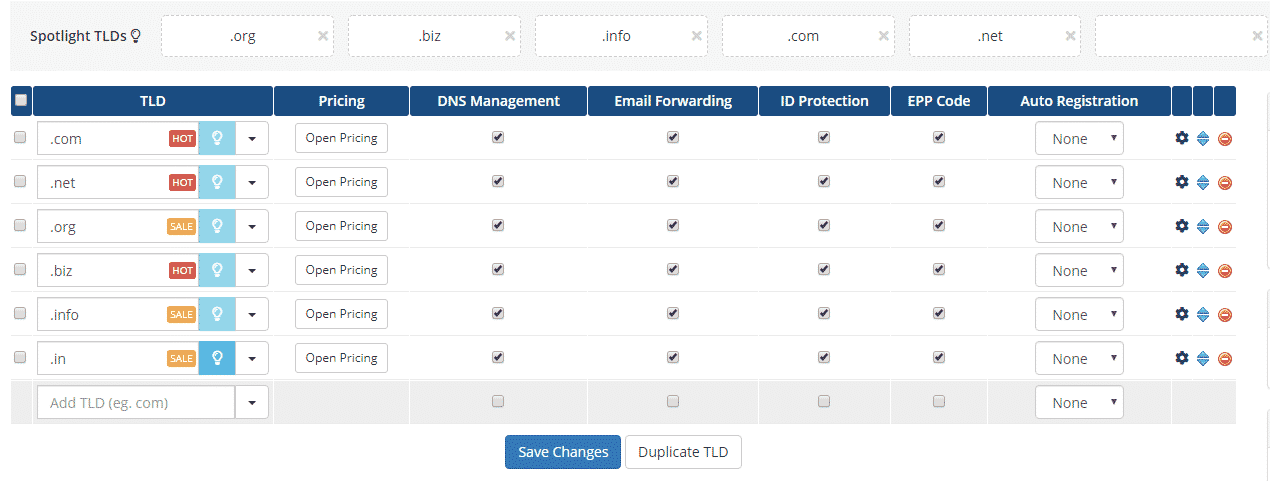Remove .org from Spotlight TLDs
This screenshot has height=481, width=1270.
tap(323, 36)
